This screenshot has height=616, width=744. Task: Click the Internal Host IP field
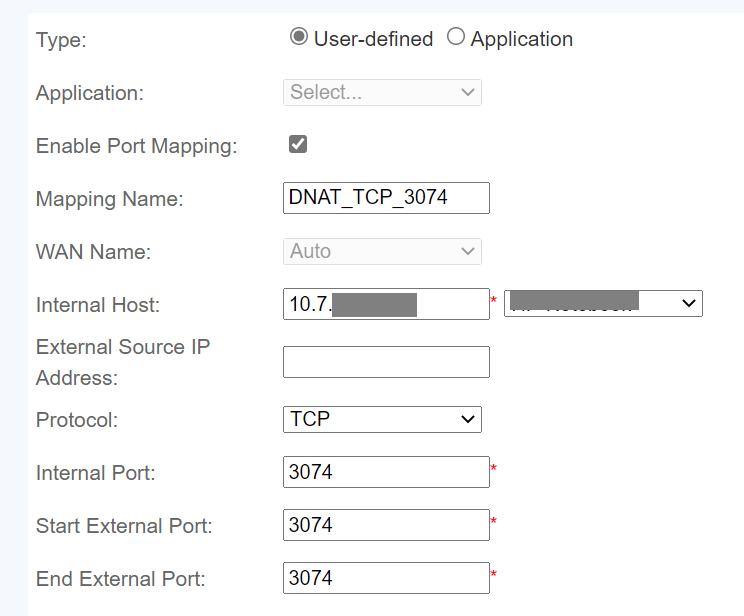[x=386, y=304]
